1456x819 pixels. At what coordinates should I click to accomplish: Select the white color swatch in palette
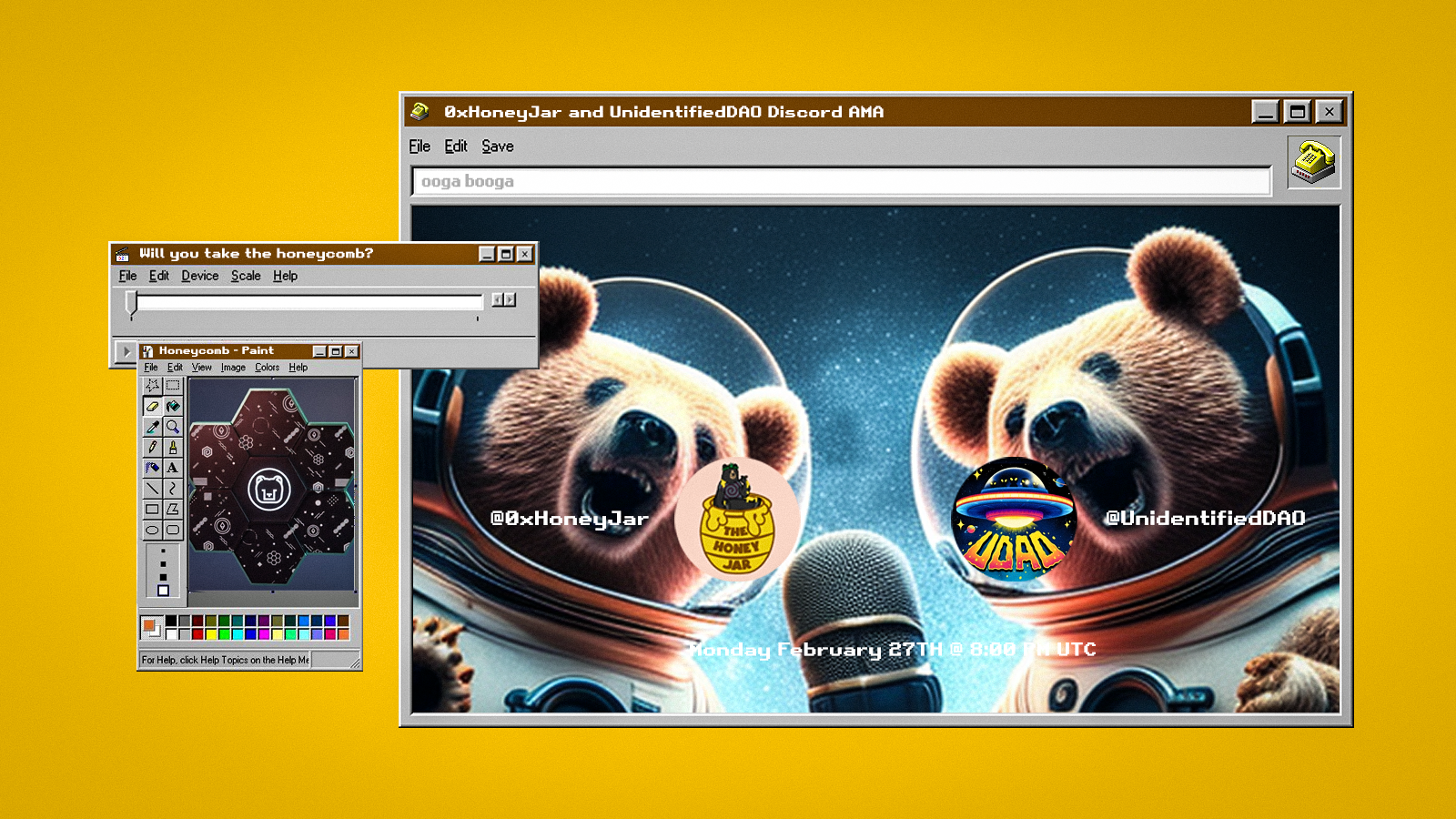pyautogui.click(x=171, y=633)
